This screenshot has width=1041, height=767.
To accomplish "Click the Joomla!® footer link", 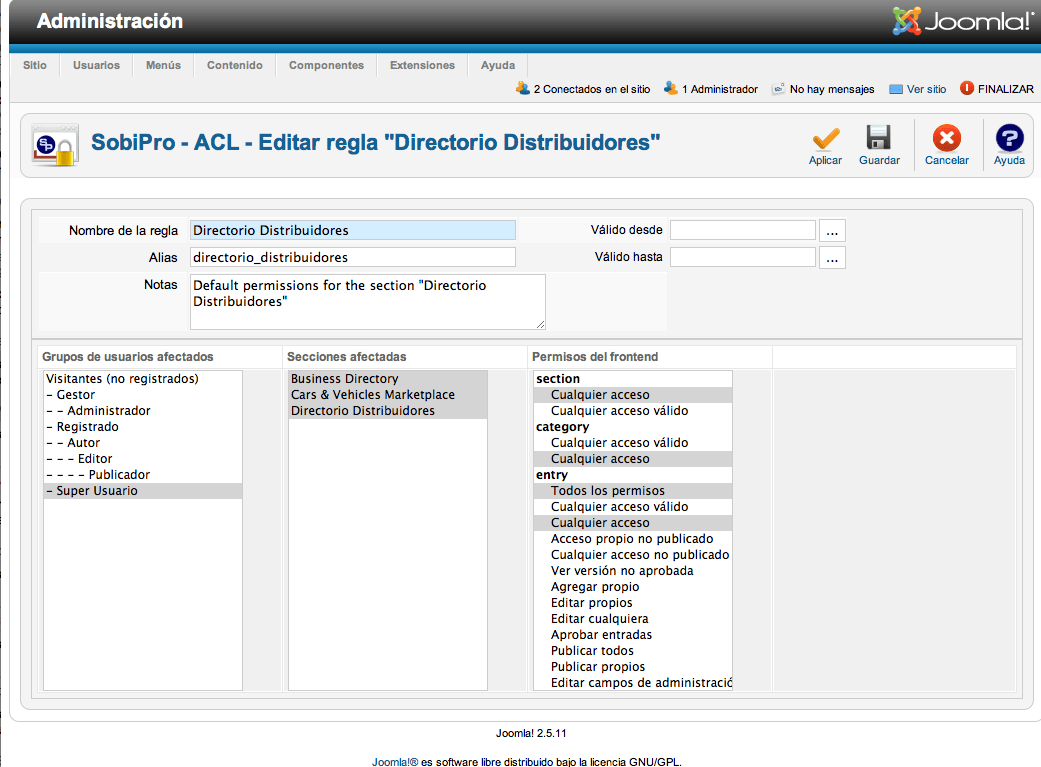I will coord(395,762).
